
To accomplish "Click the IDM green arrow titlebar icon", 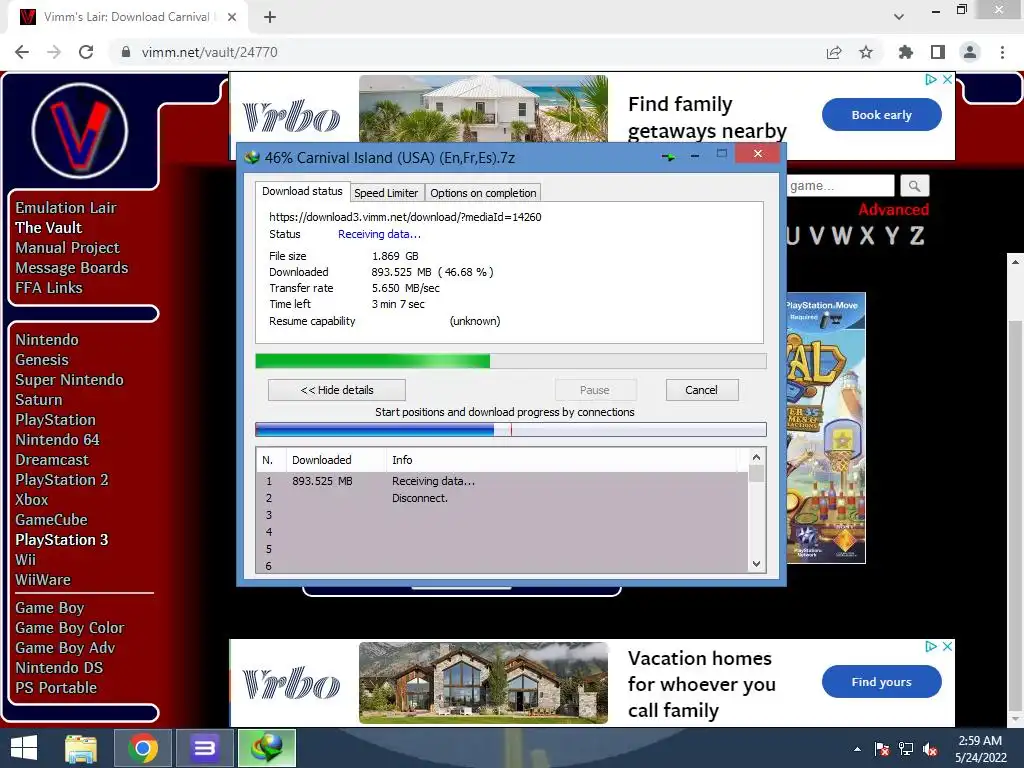I will point(668,157).
